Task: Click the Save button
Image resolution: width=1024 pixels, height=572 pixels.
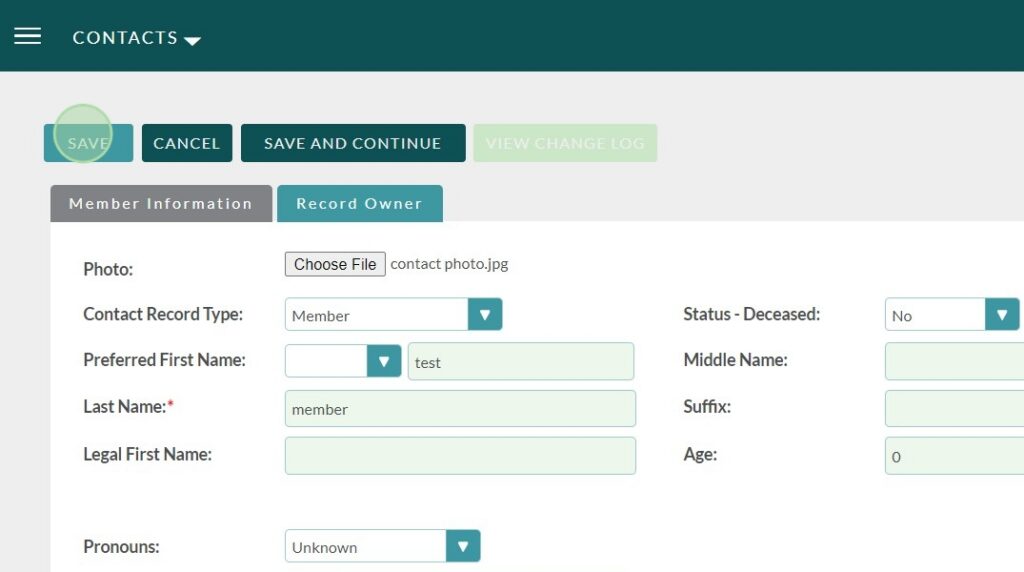Action: [x=88, y=143]
